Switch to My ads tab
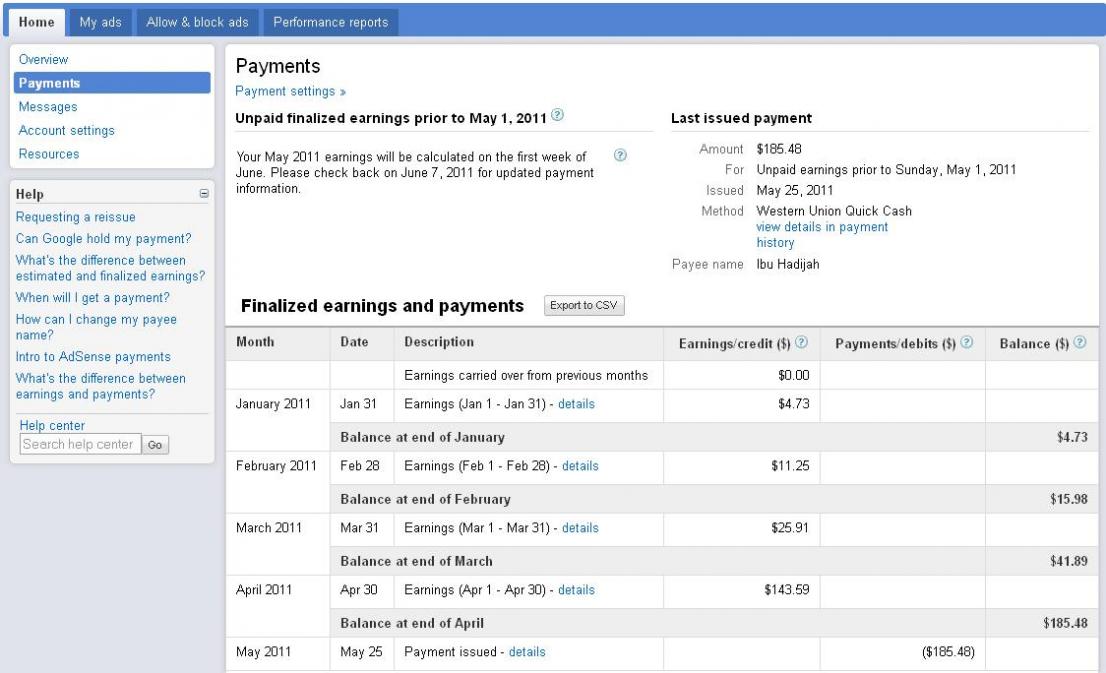Viewport: 1106px width, 673px height. [x=100, y=22]
